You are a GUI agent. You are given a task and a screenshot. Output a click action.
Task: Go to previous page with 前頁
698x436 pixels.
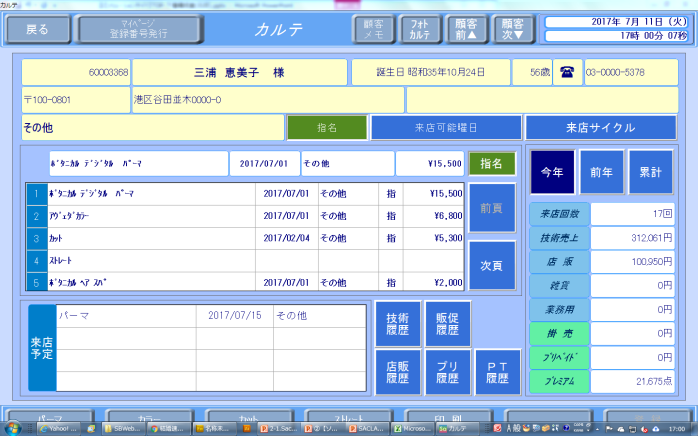(492, 208)
